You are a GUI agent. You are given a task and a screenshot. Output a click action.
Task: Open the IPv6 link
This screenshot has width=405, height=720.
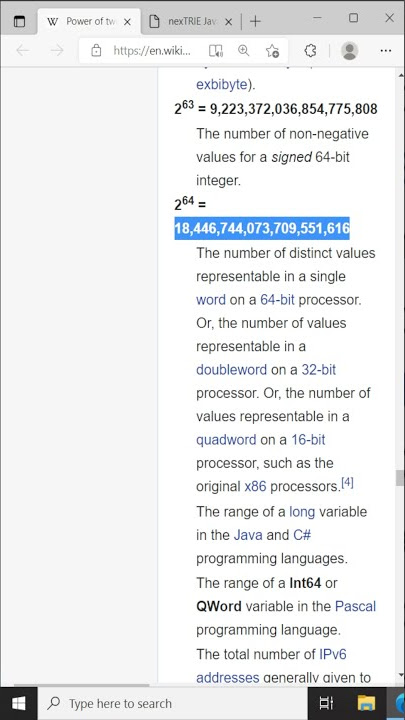click(332, 654)
